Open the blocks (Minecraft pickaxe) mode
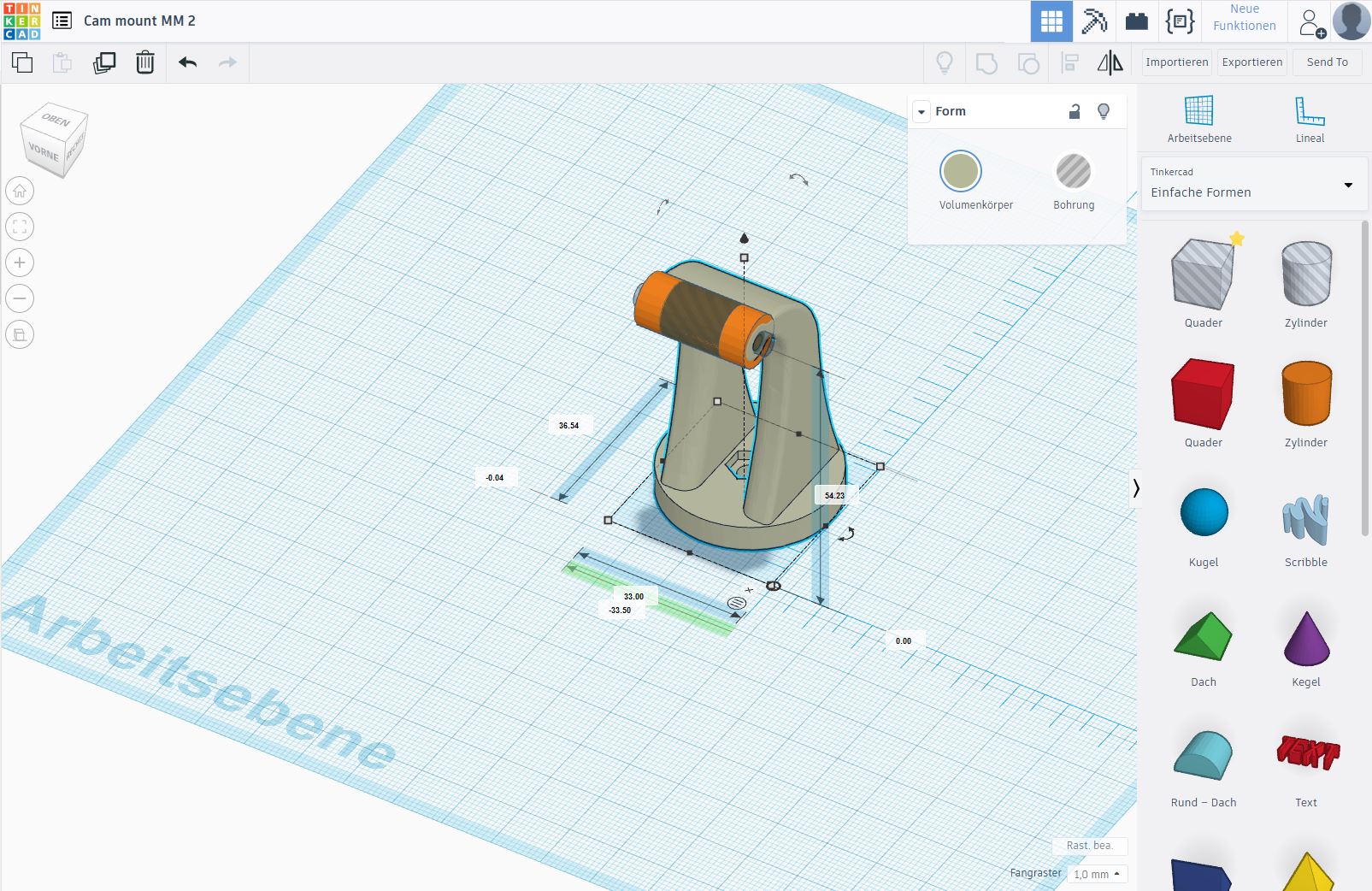Screen dimensions: 1372x891 [1094, 21]
